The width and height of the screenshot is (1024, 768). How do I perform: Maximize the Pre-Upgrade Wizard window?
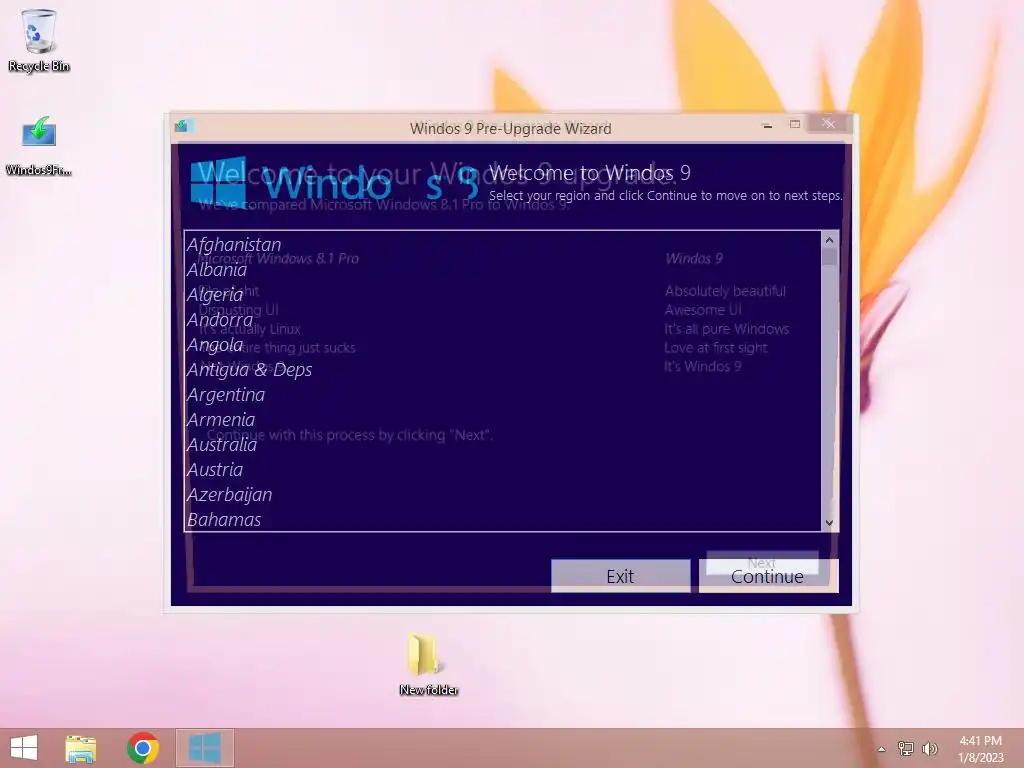pyautogui.click(x=795, y=124)
